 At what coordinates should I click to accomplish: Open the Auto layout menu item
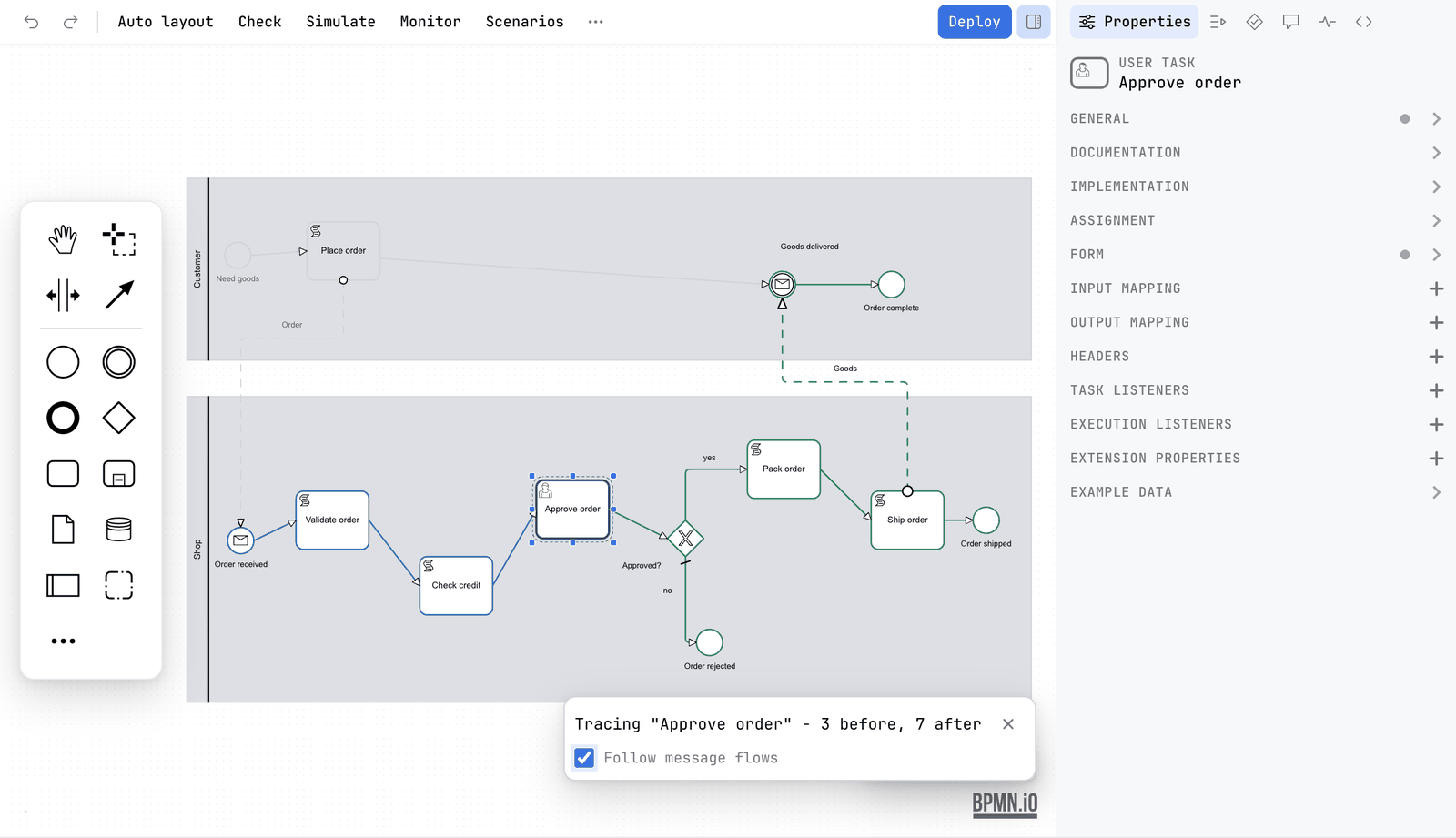tap(166, 22)
